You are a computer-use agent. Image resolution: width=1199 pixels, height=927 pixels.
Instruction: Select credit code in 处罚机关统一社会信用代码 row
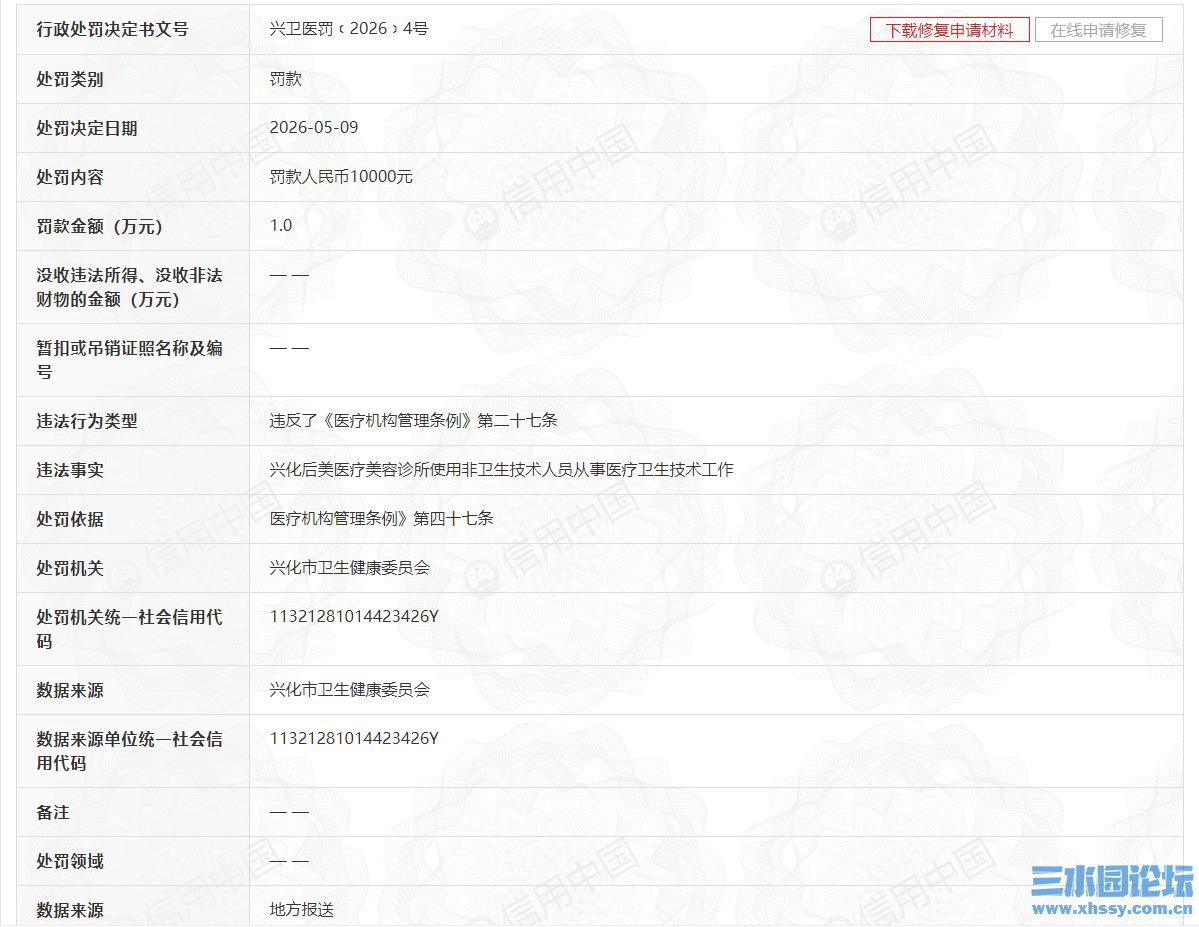(x=354, y=616)
